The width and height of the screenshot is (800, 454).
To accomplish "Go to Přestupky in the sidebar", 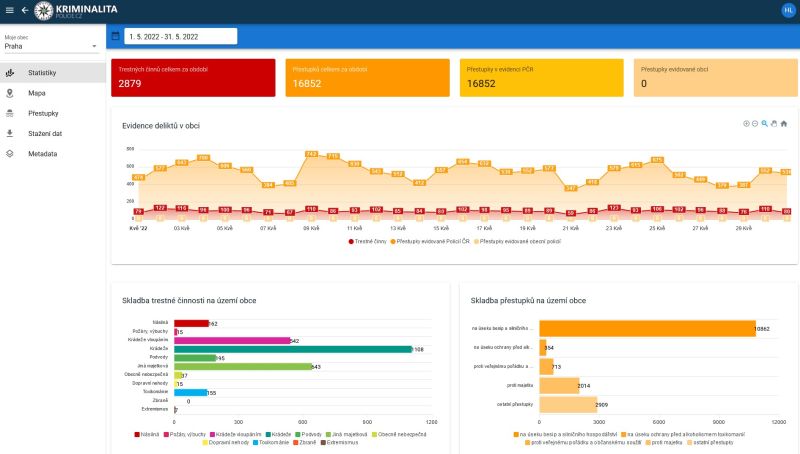I will pos(43,113).
